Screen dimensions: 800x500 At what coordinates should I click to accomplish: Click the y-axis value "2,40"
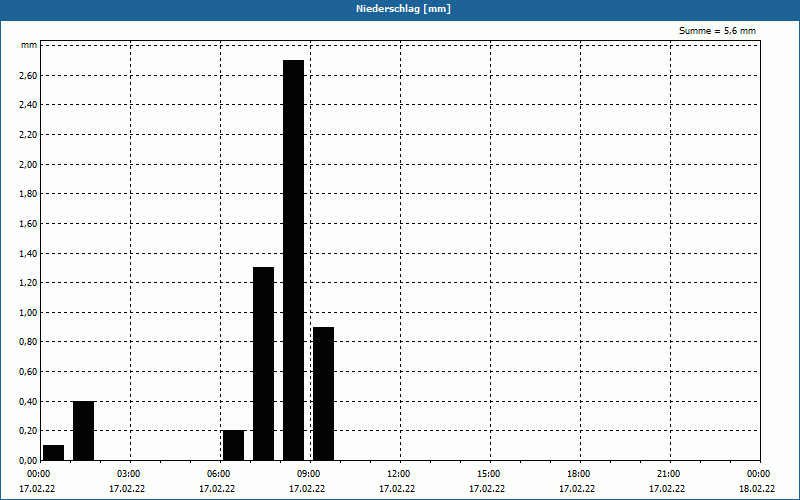pyautogui.click(x=29, y=105)
